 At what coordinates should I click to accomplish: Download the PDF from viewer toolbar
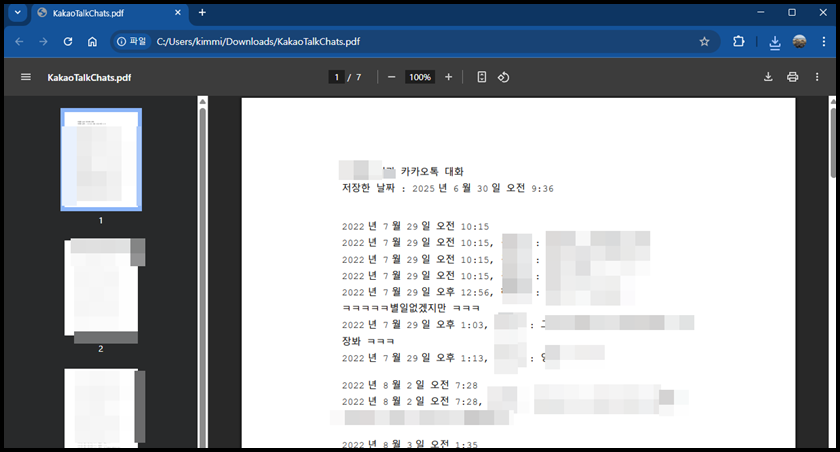(768, 77)
